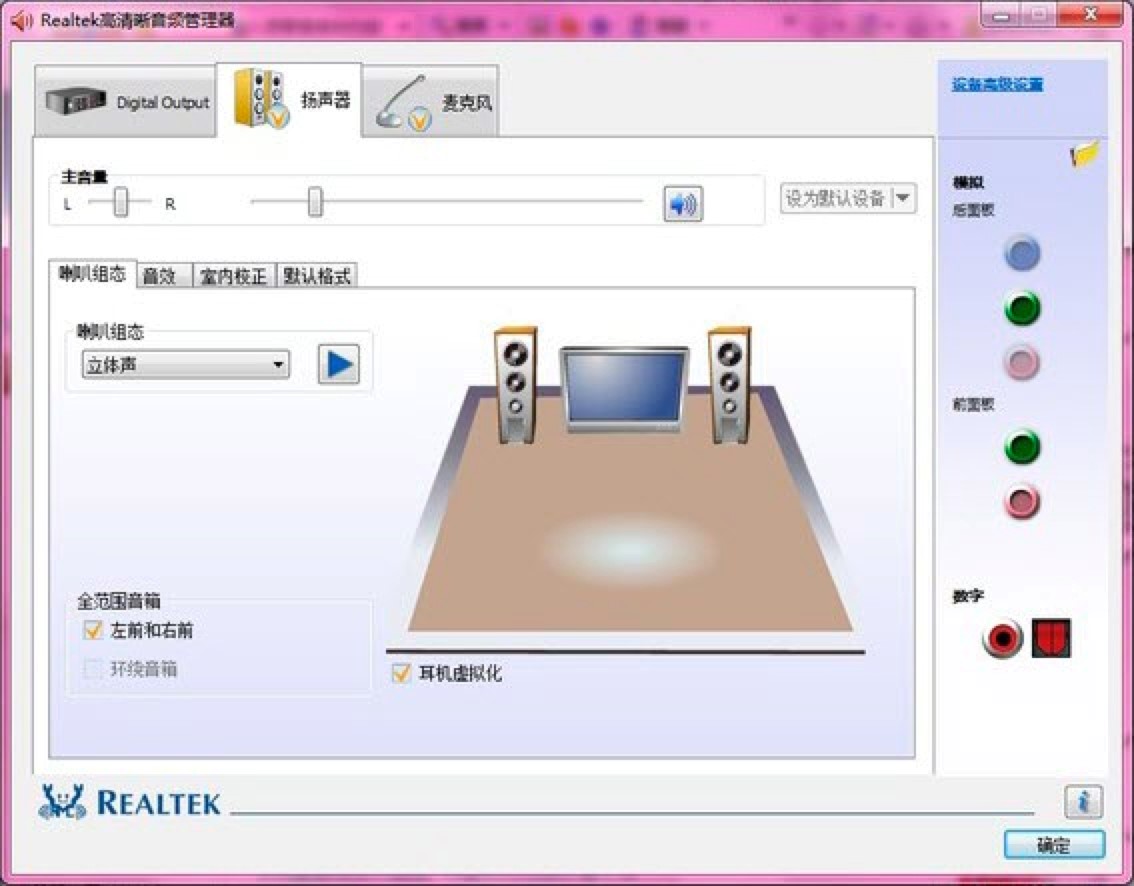Click the pink mic jack icon on front panel

tap(1021, 503)
